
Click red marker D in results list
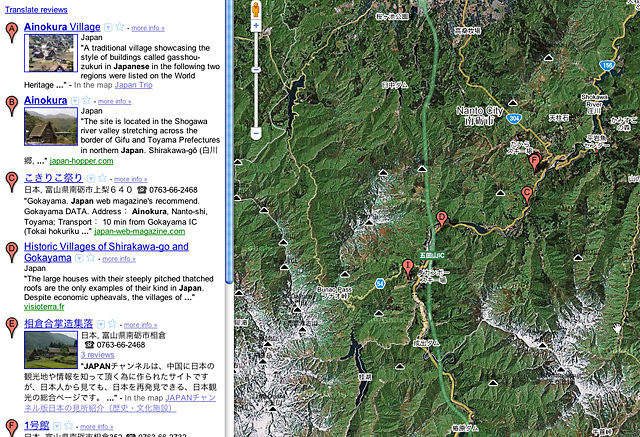pos(11,250)
